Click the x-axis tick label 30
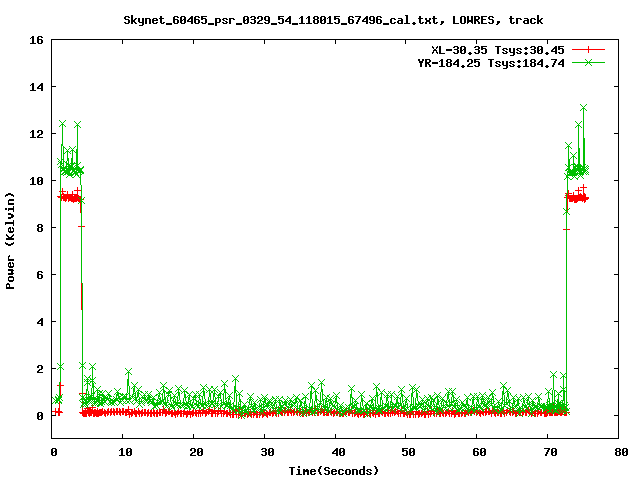Screen dimensions: 640x480 [x=267, y=452]
